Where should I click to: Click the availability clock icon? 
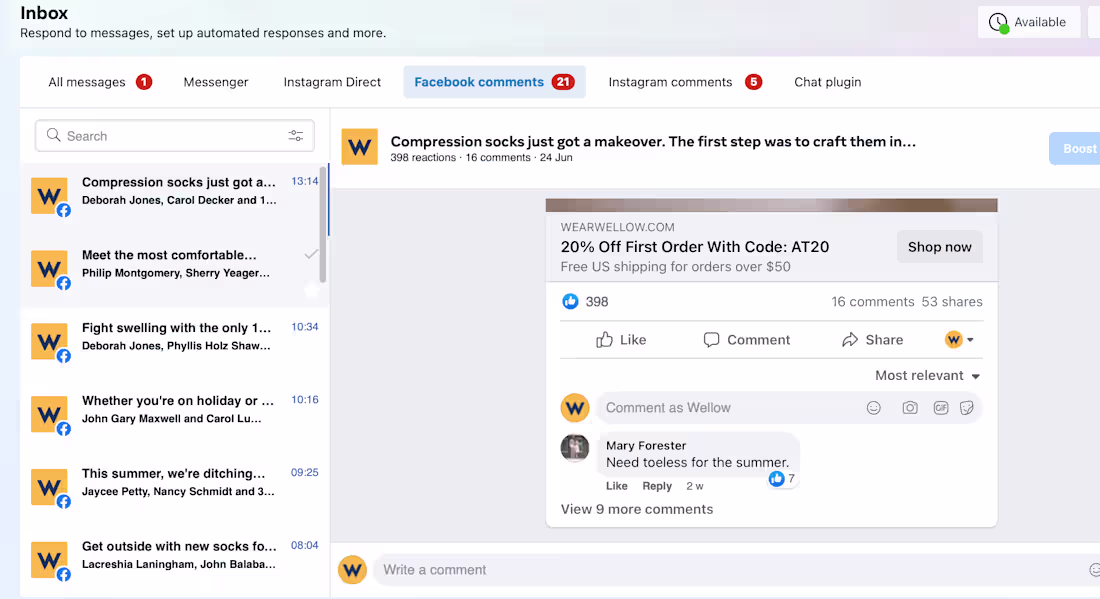998,22
